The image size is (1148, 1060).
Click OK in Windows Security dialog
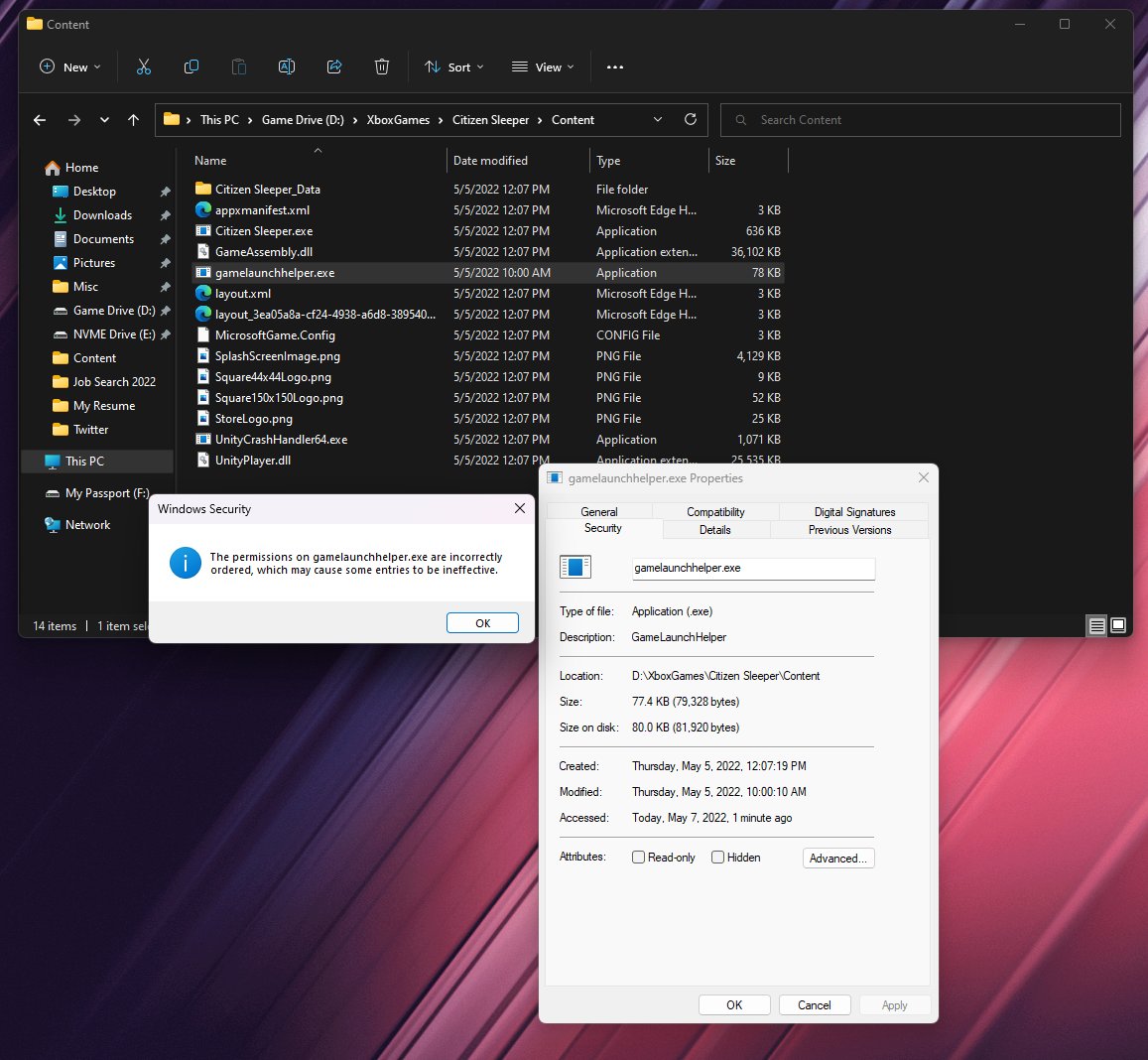point(482,622)
